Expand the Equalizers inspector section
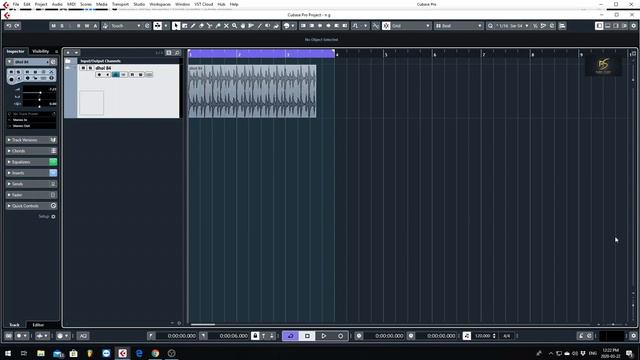 point(31,162)
